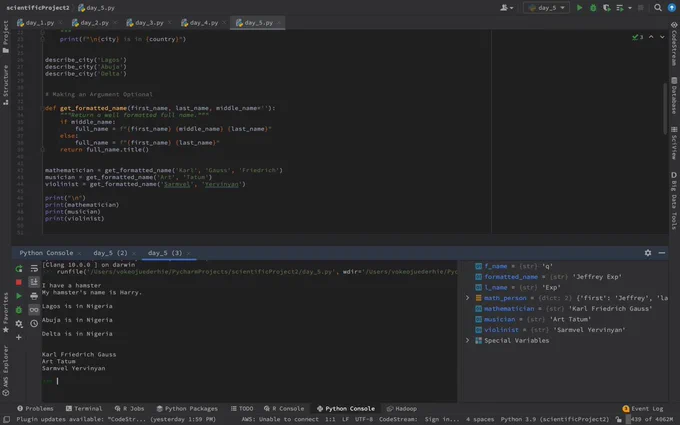Click the blue IDE update icon
Screen dimensions: 680x425
(672, 8)
